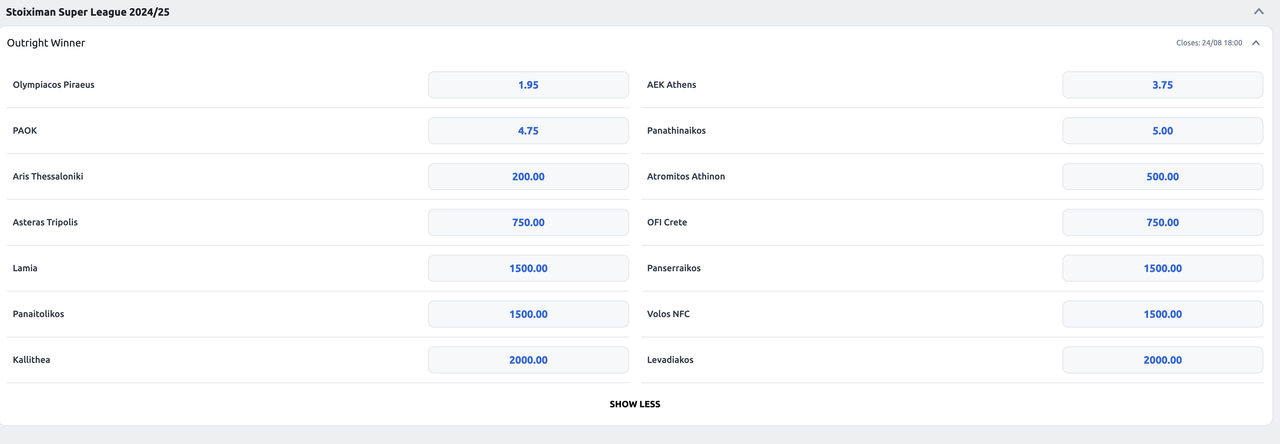Click the Closes: 24/08 18:00 label

coord(1209,43)
